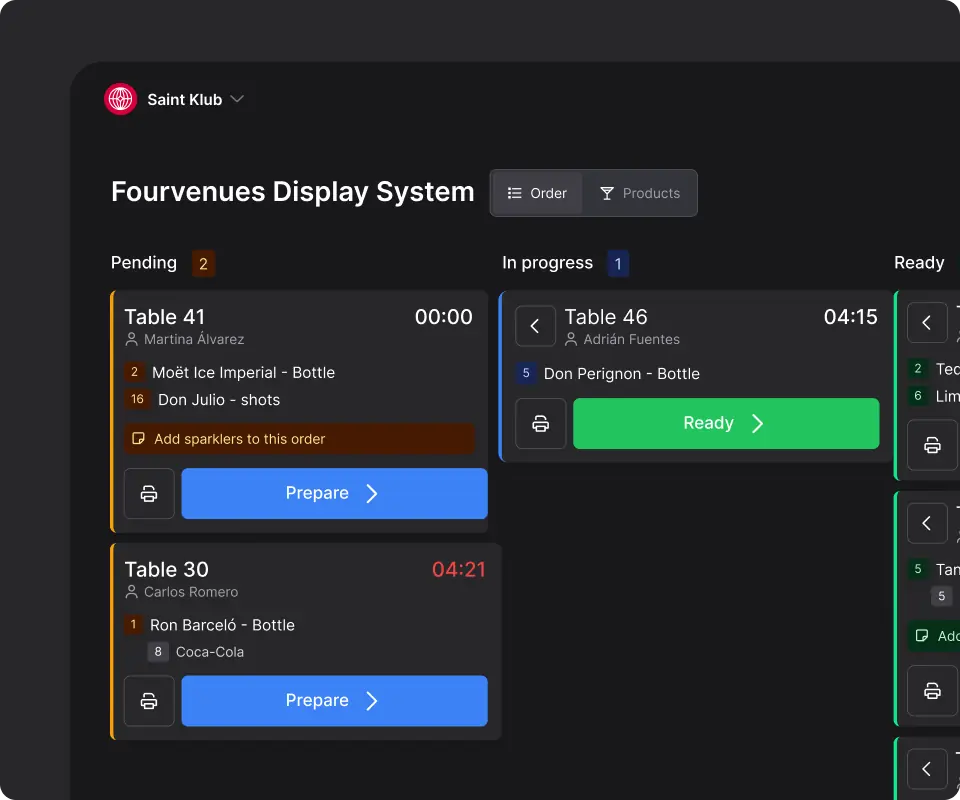960x800 pixels.
Task: Click the Ready column heading
Action: [919, 263]
